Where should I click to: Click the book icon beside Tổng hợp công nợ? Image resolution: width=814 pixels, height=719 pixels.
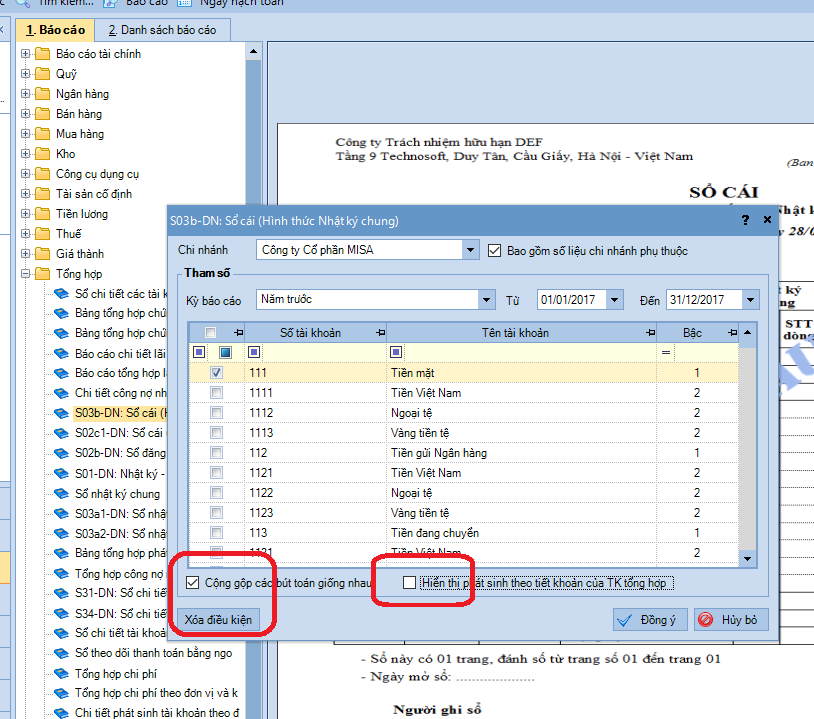61,574
